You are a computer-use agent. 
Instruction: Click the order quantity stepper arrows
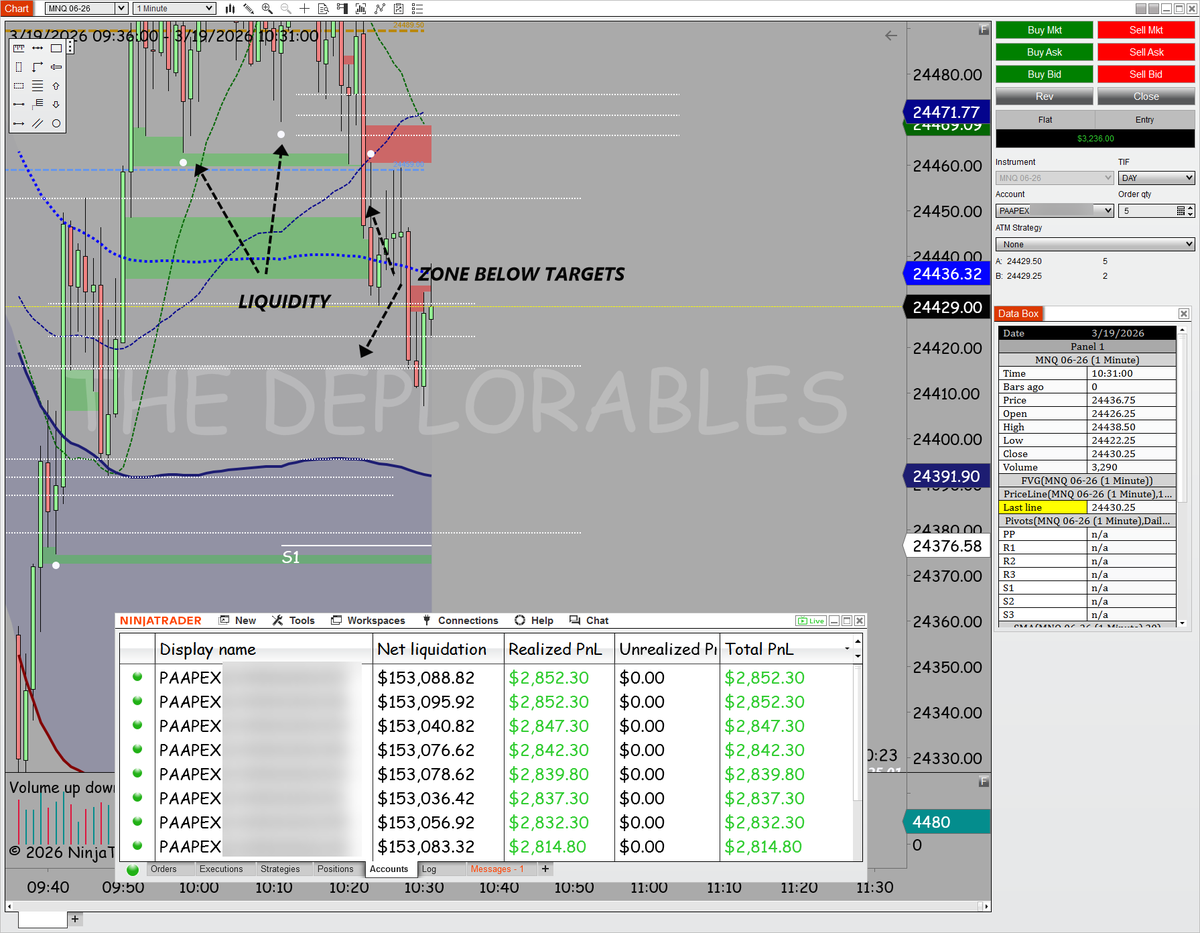(x=1190, y=211)
